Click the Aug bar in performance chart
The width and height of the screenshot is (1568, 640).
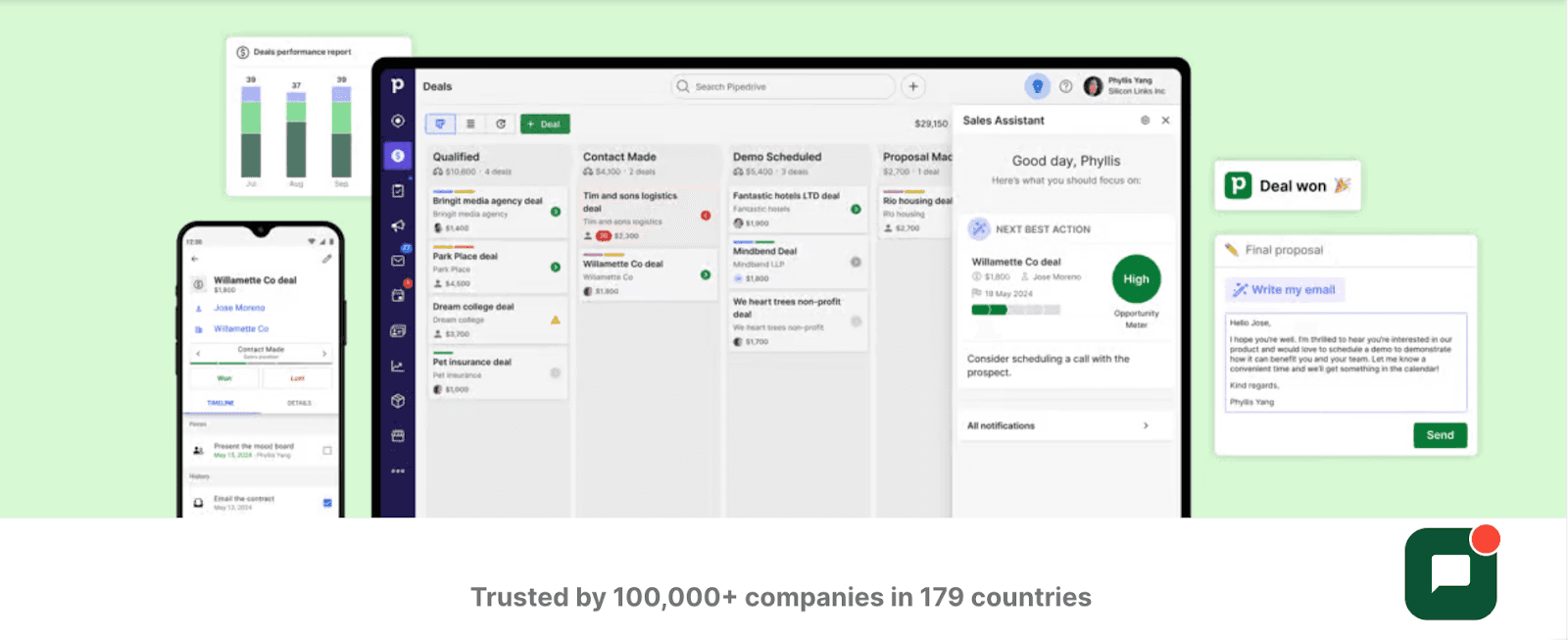(296, 135)
